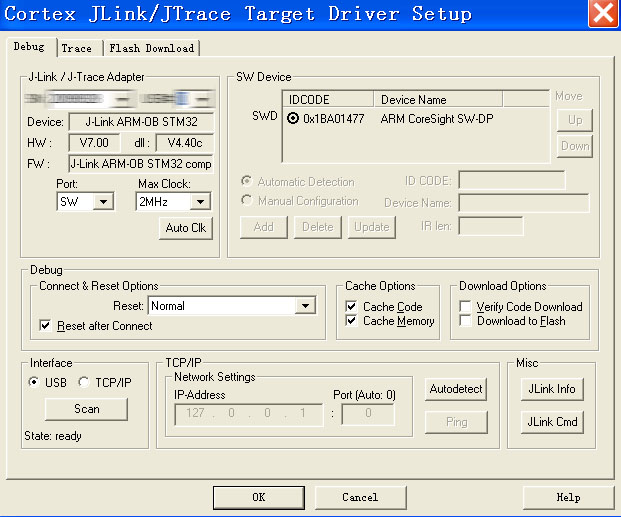This screenshot has height=517, width=621.
Task: Toggle Reset after Connect checkbox
Action: [45, 326]
